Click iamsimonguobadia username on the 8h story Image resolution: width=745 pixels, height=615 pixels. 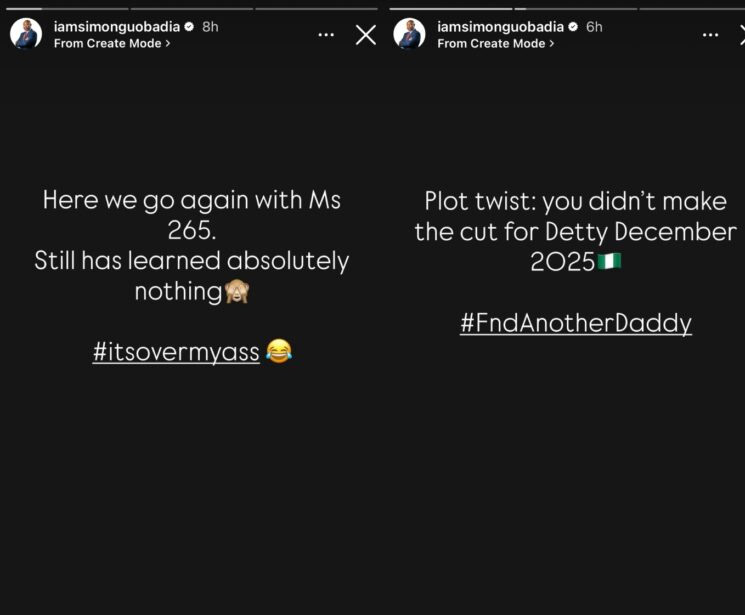(117, 27)
